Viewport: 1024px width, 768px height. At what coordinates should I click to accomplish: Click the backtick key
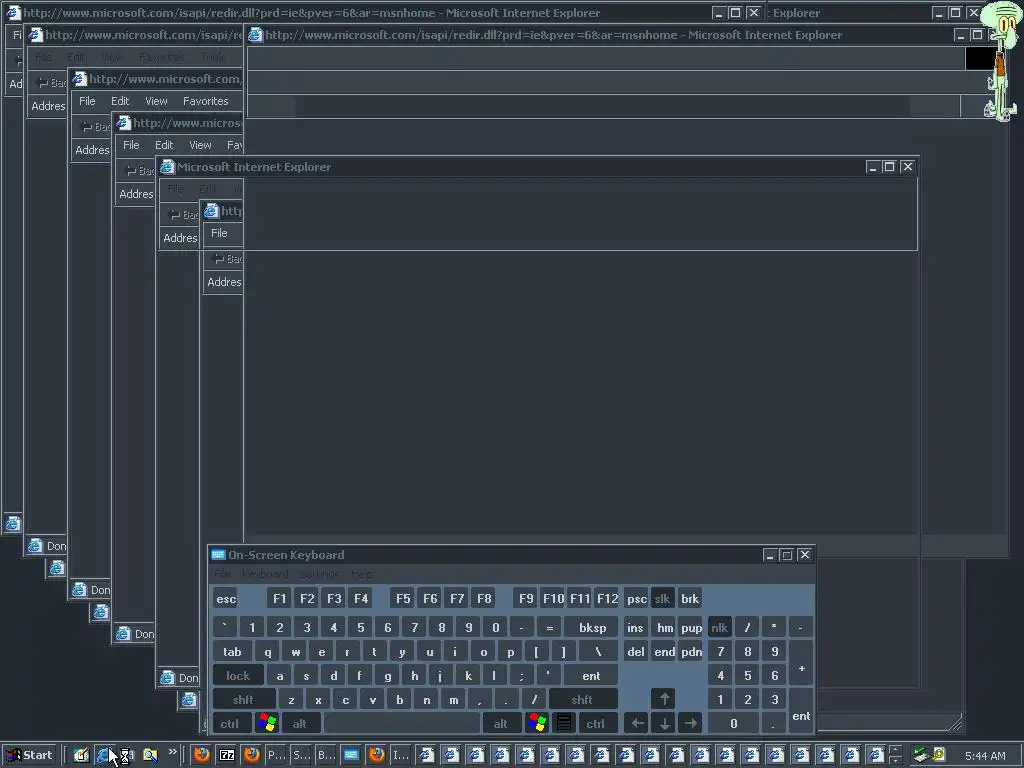coord(225,627)
